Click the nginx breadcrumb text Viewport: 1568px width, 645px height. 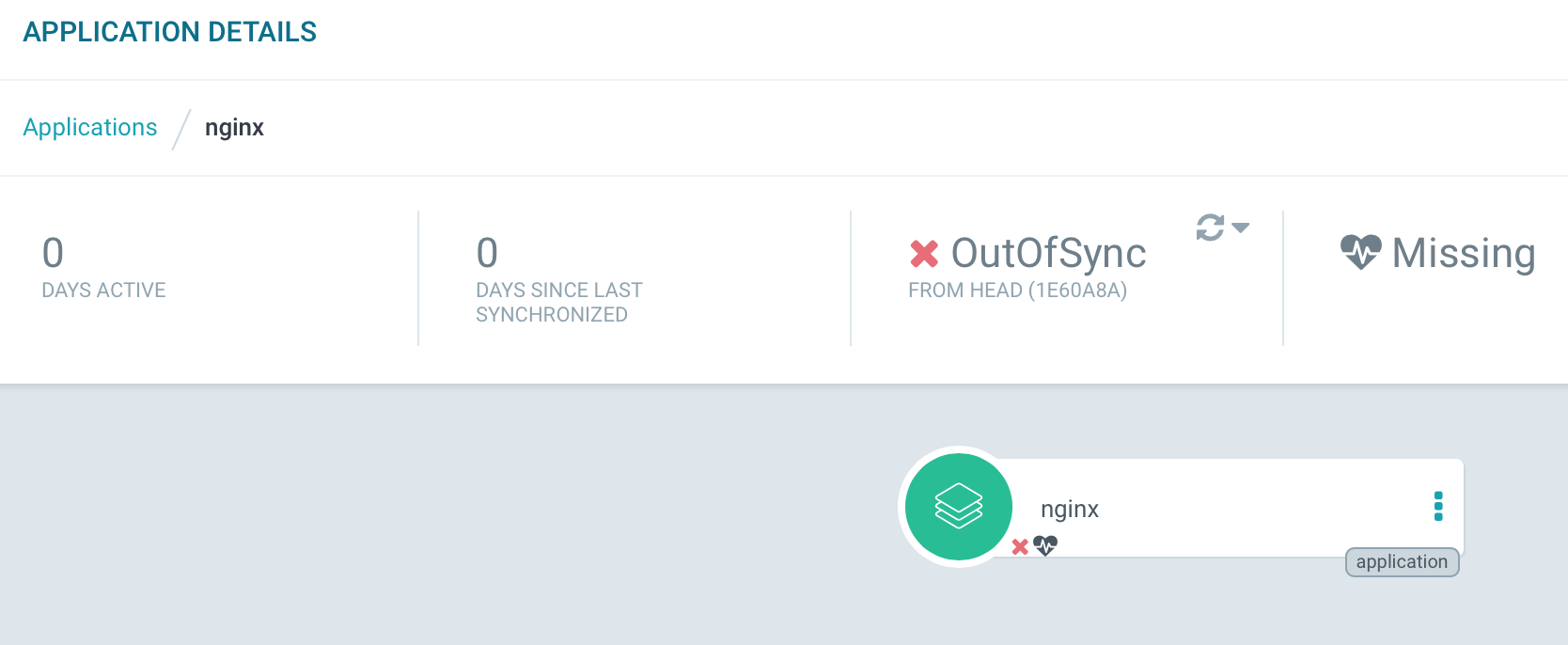coord(234,128)
